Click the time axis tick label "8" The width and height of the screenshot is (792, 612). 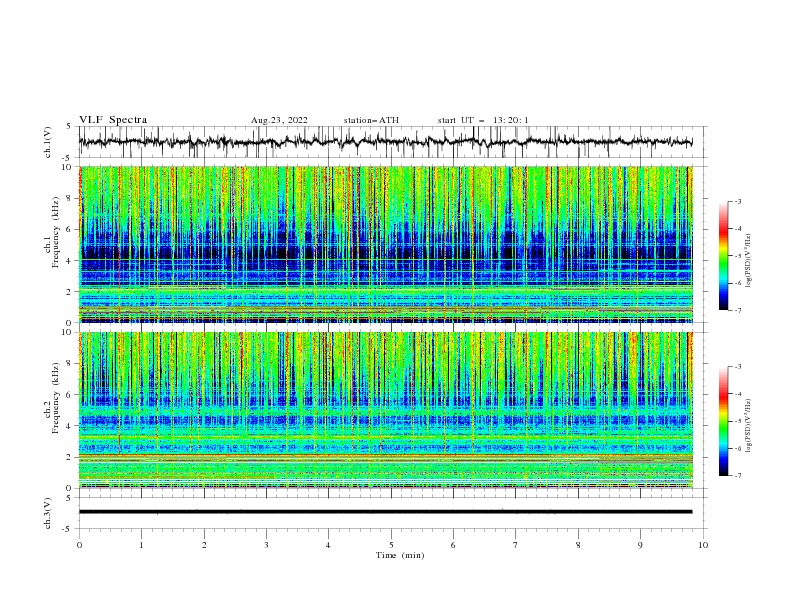click(x=578, y=545)
